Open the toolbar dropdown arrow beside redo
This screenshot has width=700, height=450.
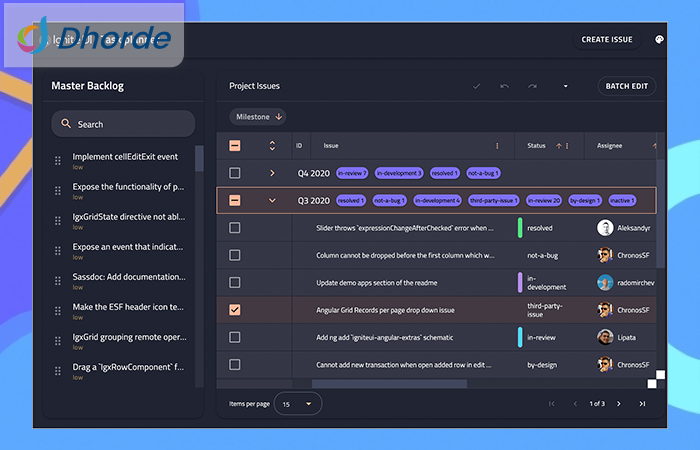click(565, 86)
